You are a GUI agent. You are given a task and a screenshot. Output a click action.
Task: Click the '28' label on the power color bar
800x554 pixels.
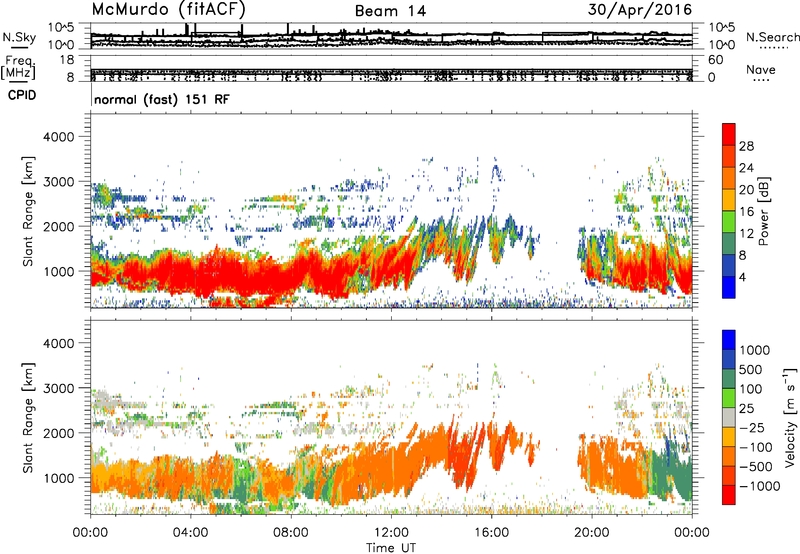746,146
